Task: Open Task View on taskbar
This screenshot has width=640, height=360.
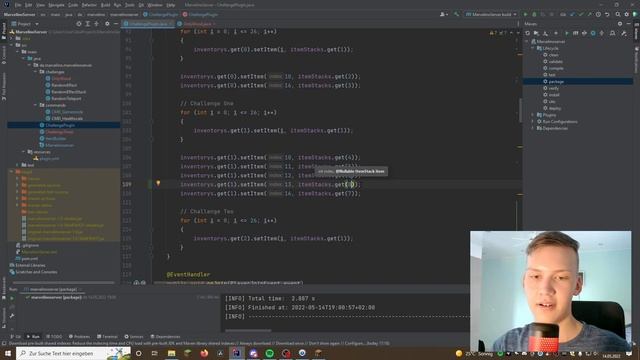Action: pos(155,353)
